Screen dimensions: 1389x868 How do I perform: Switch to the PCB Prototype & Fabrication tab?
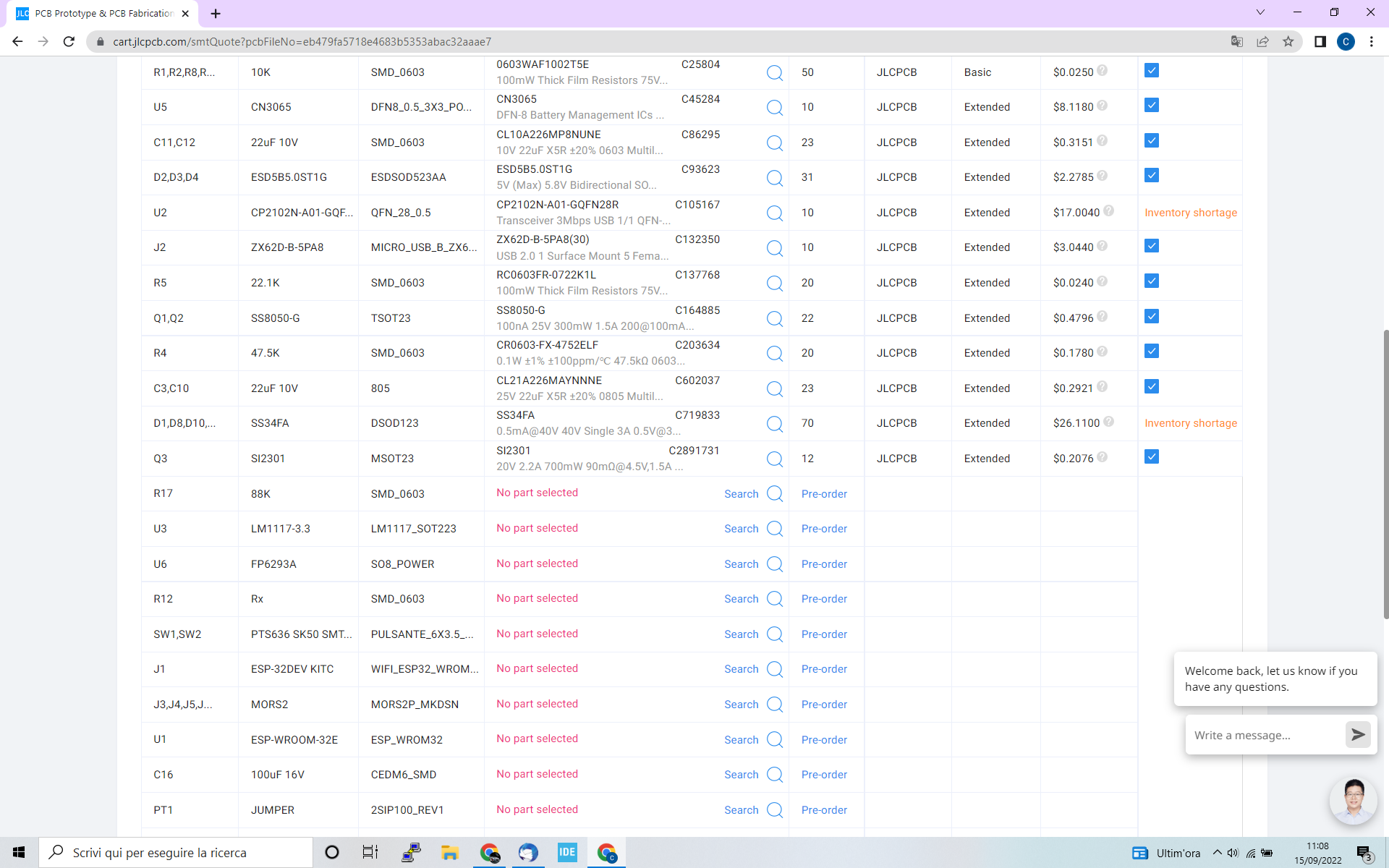[98, 13]
